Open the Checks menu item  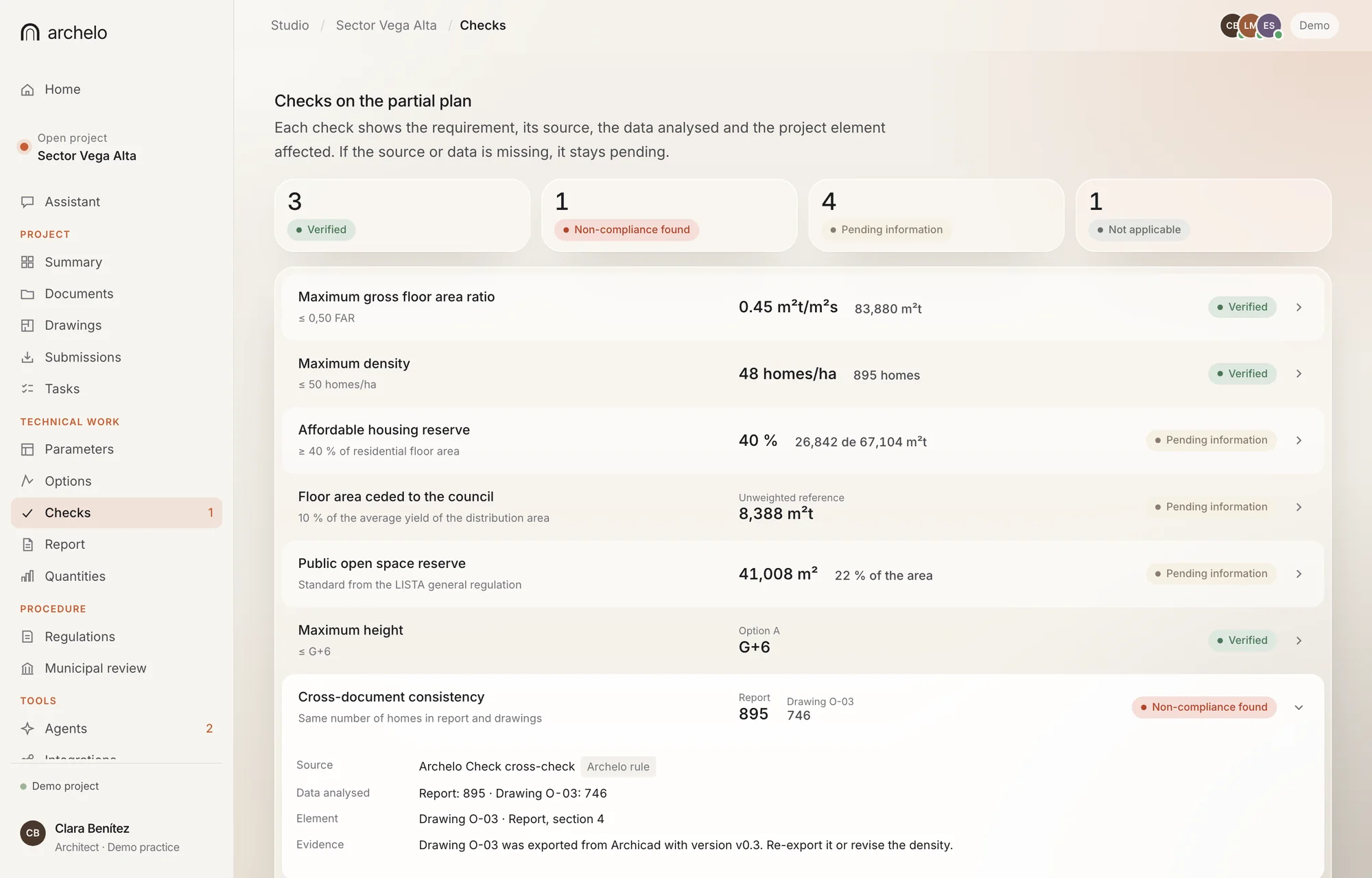(117, 513)
